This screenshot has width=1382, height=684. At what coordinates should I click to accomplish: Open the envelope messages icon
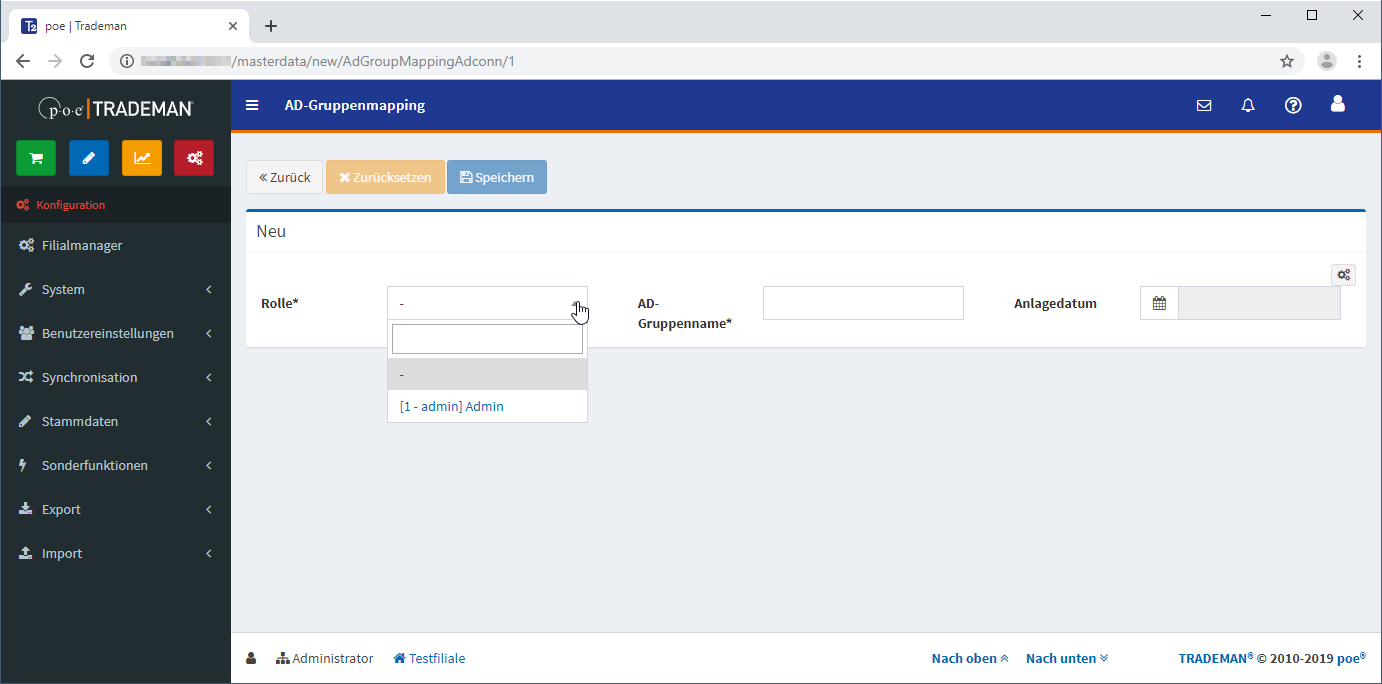tap(1204, 105)
